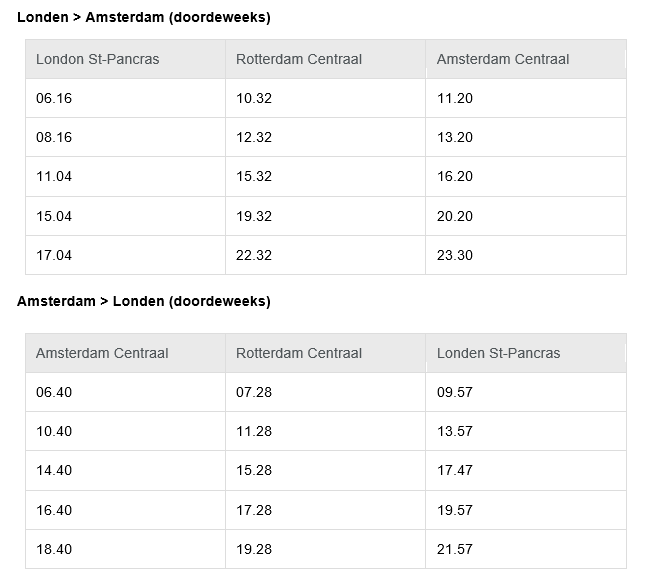
Task: Click the Amsterdam Centraal header in first table
Action: pyautogui.click(x=526, y=59)
